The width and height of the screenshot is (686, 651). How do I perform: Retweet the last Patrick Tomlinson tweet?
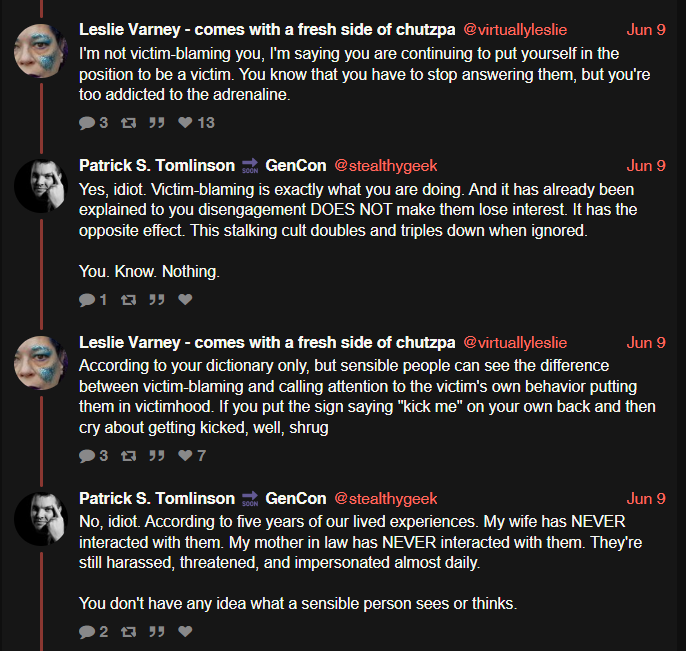click(x=129, y=632)
